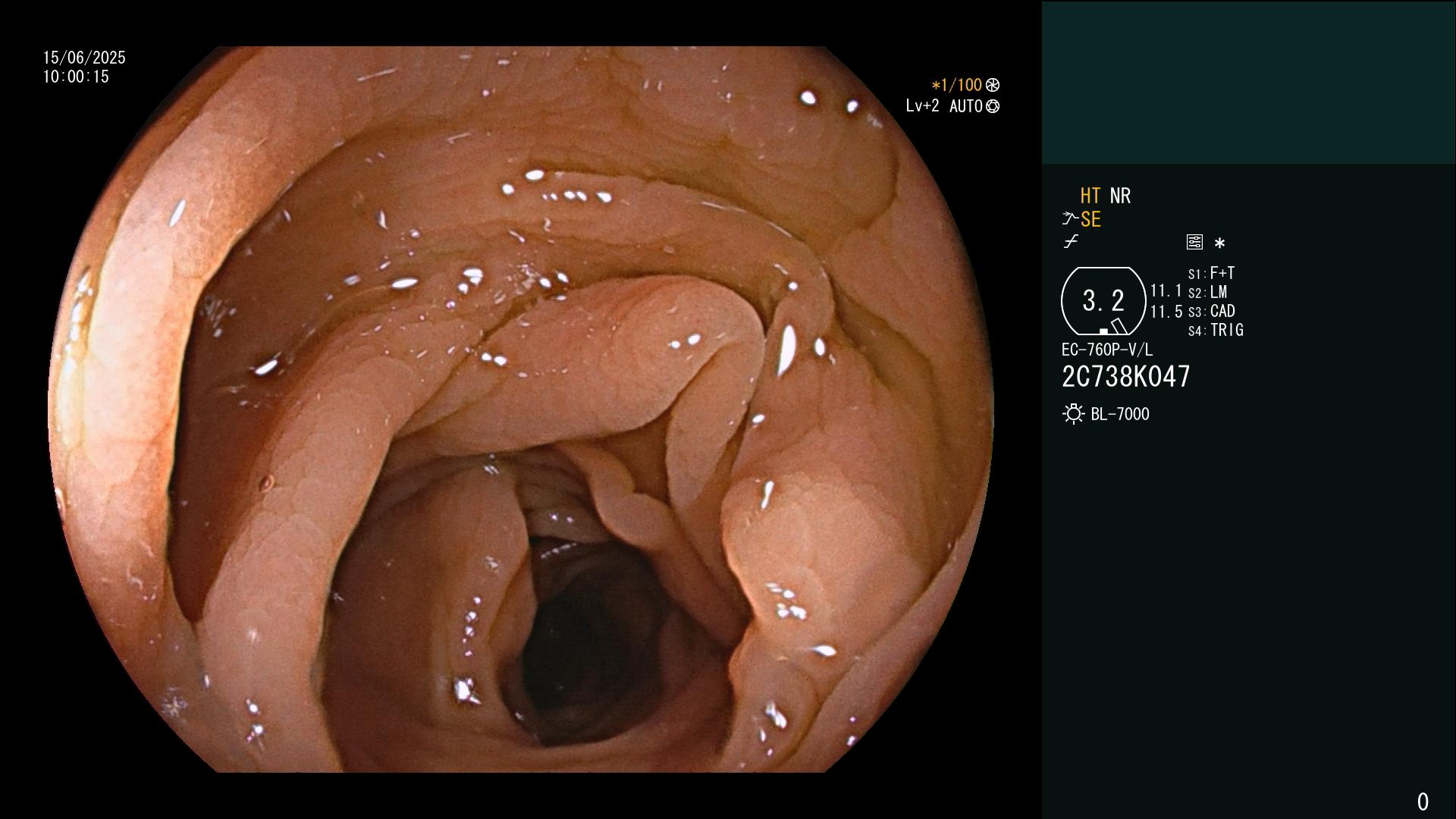Click the NR noise reduction label

pos(1120,196)
